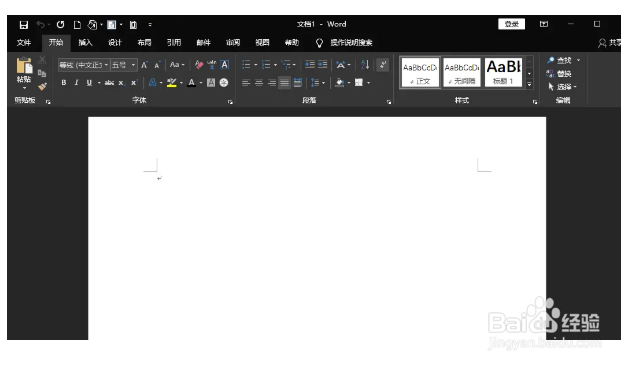Decrease font size with the shrink font icon
637x365 pixels.
coord(157,65)
